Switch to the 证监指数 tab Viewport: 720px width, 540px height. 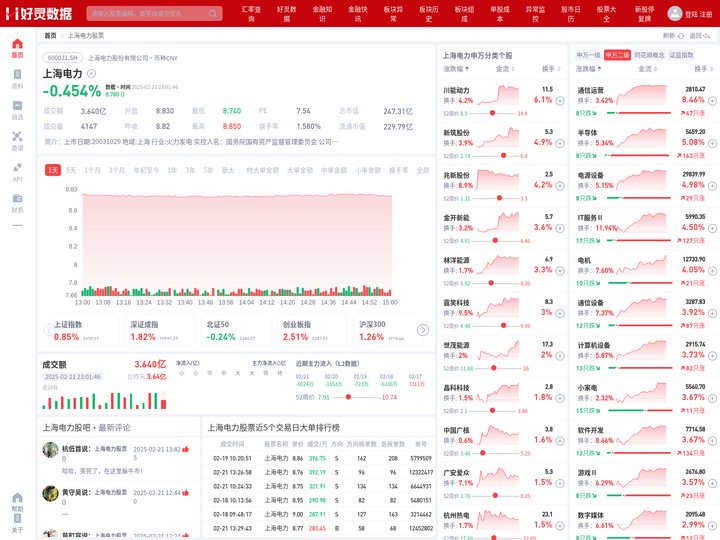tap(681, 55)
